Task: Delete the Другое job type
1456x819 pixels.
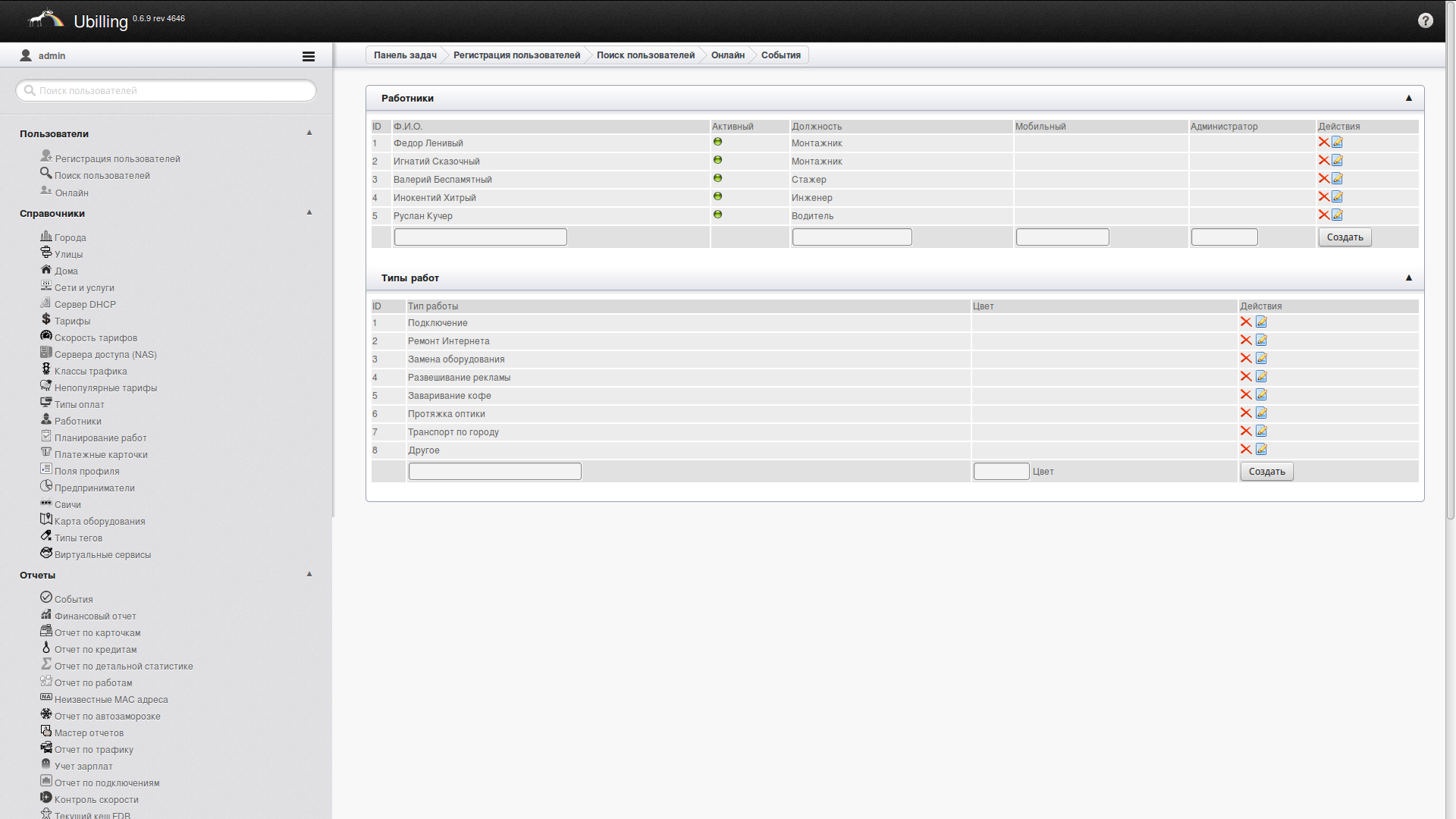Action: coord(1245,450)
